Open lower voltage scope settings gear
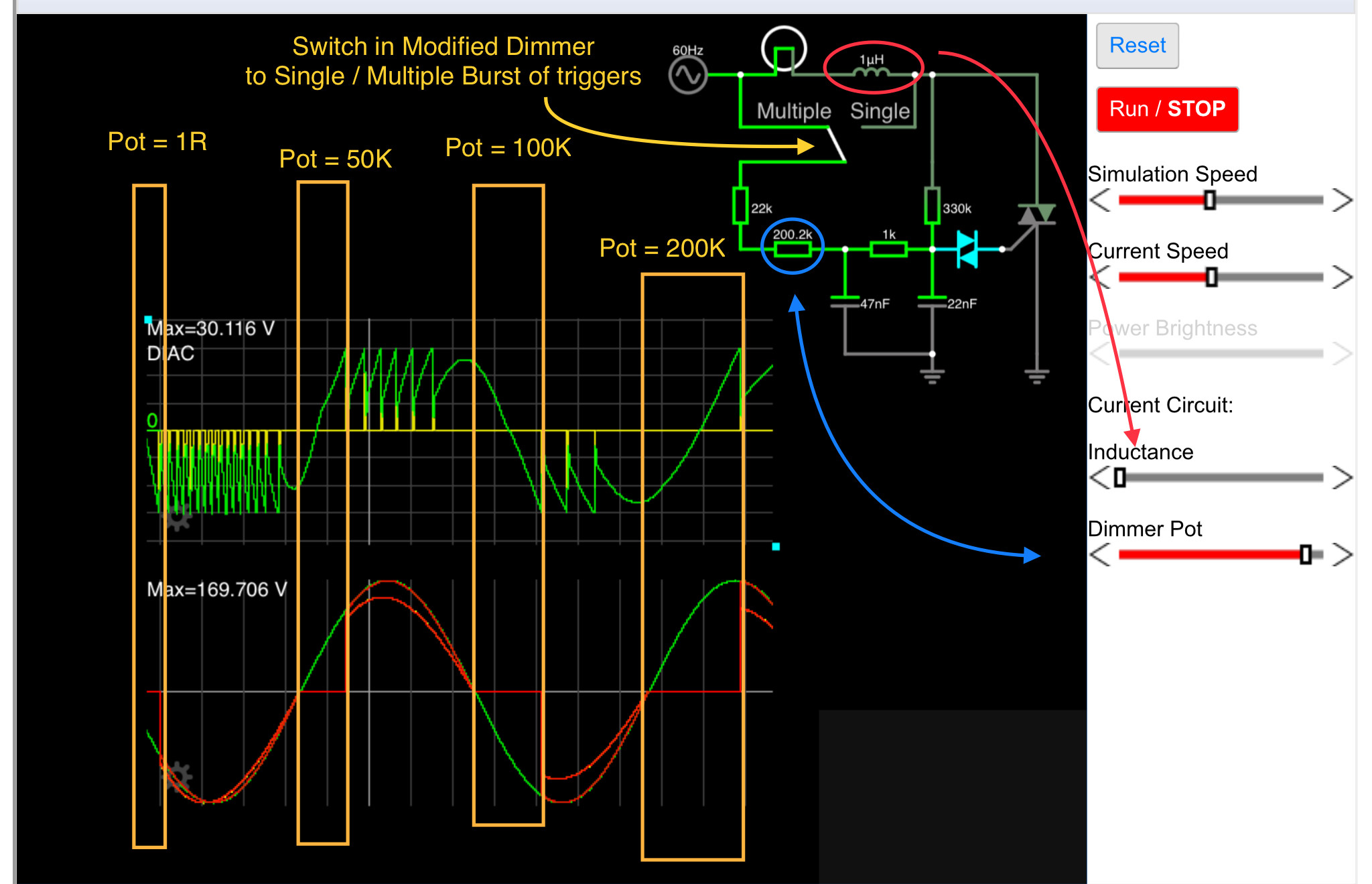The width and height of the screenshot is (1372, 884). (178, 777)
